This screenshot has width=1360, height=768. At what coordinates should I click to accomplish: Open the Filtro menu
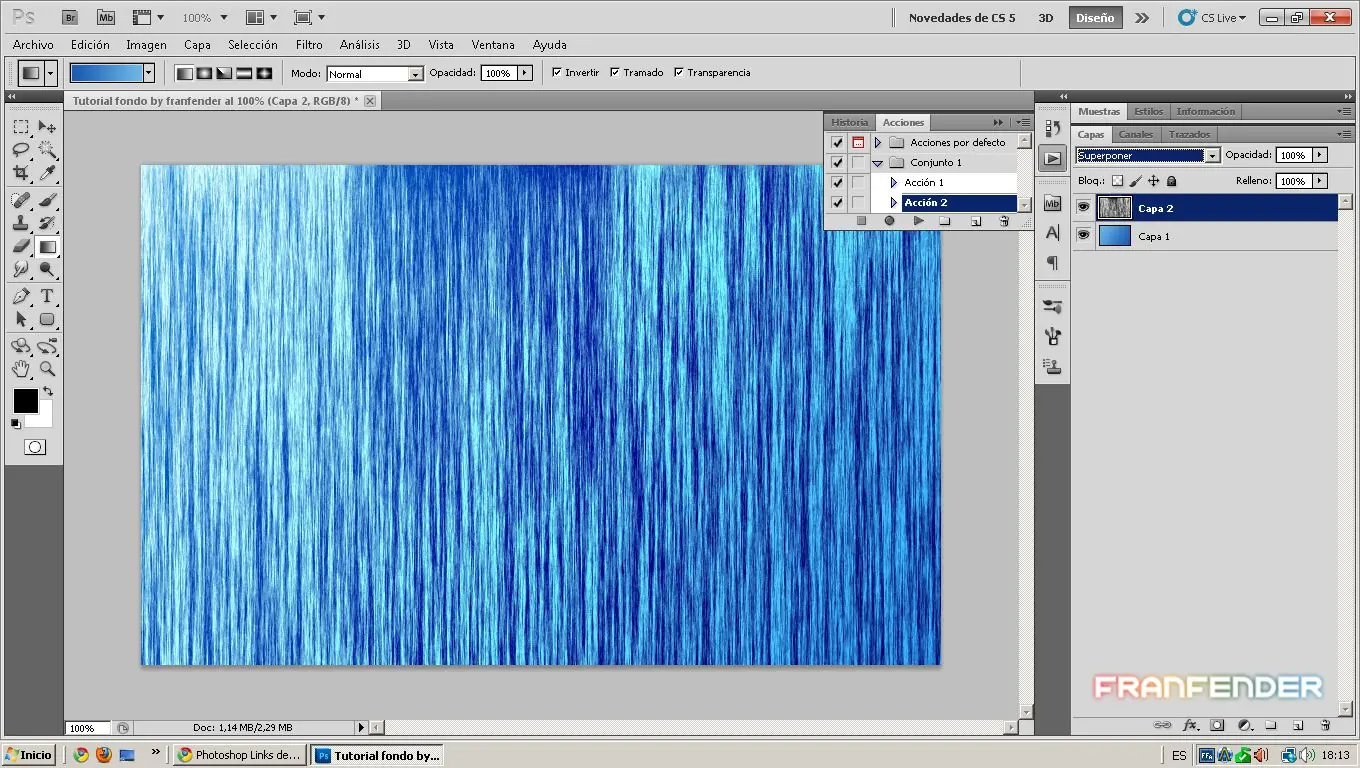point(309,45)
